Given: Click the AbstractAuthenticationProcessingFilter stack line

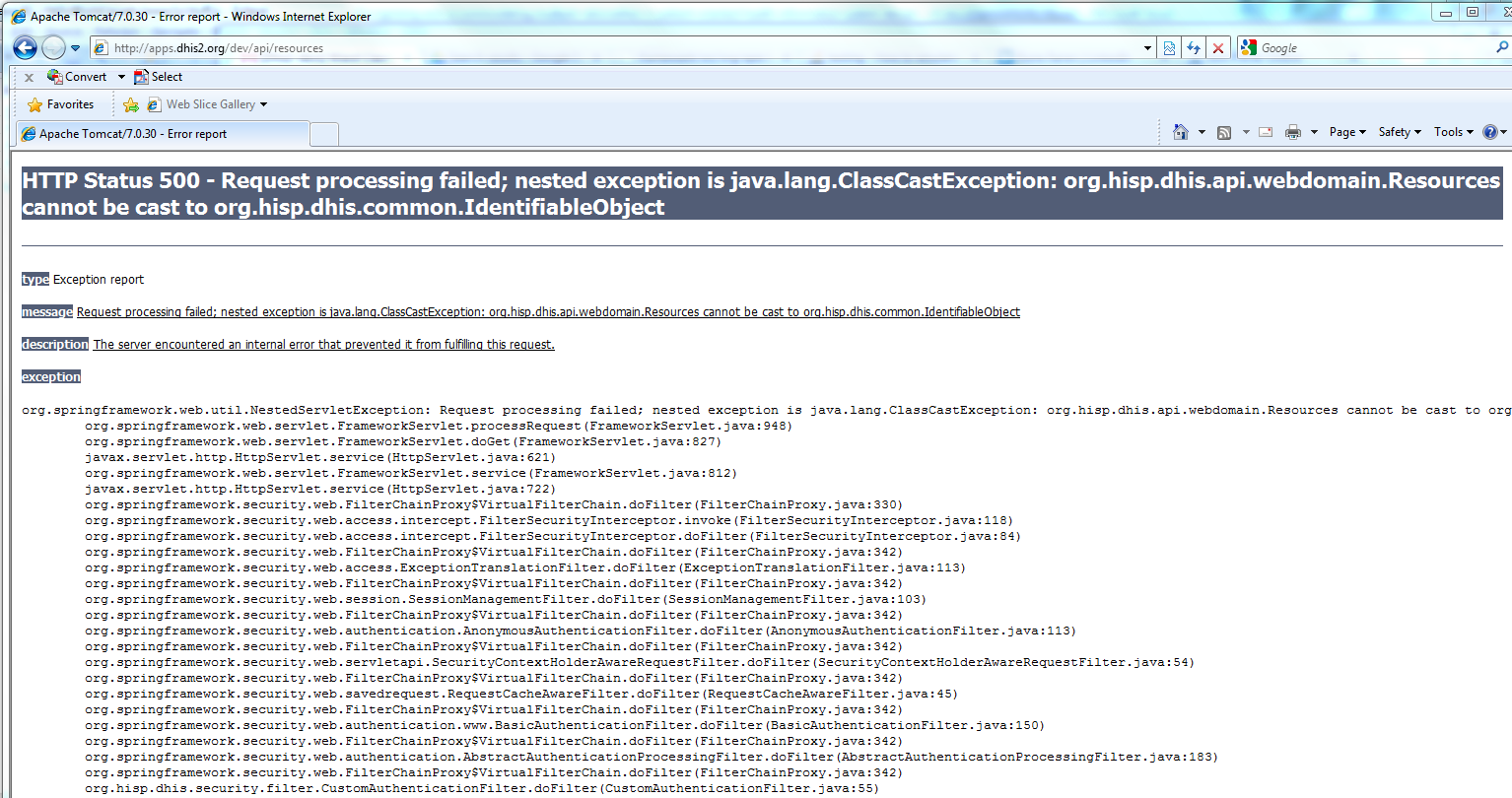Looking at the screenshot, I should 652,757.
